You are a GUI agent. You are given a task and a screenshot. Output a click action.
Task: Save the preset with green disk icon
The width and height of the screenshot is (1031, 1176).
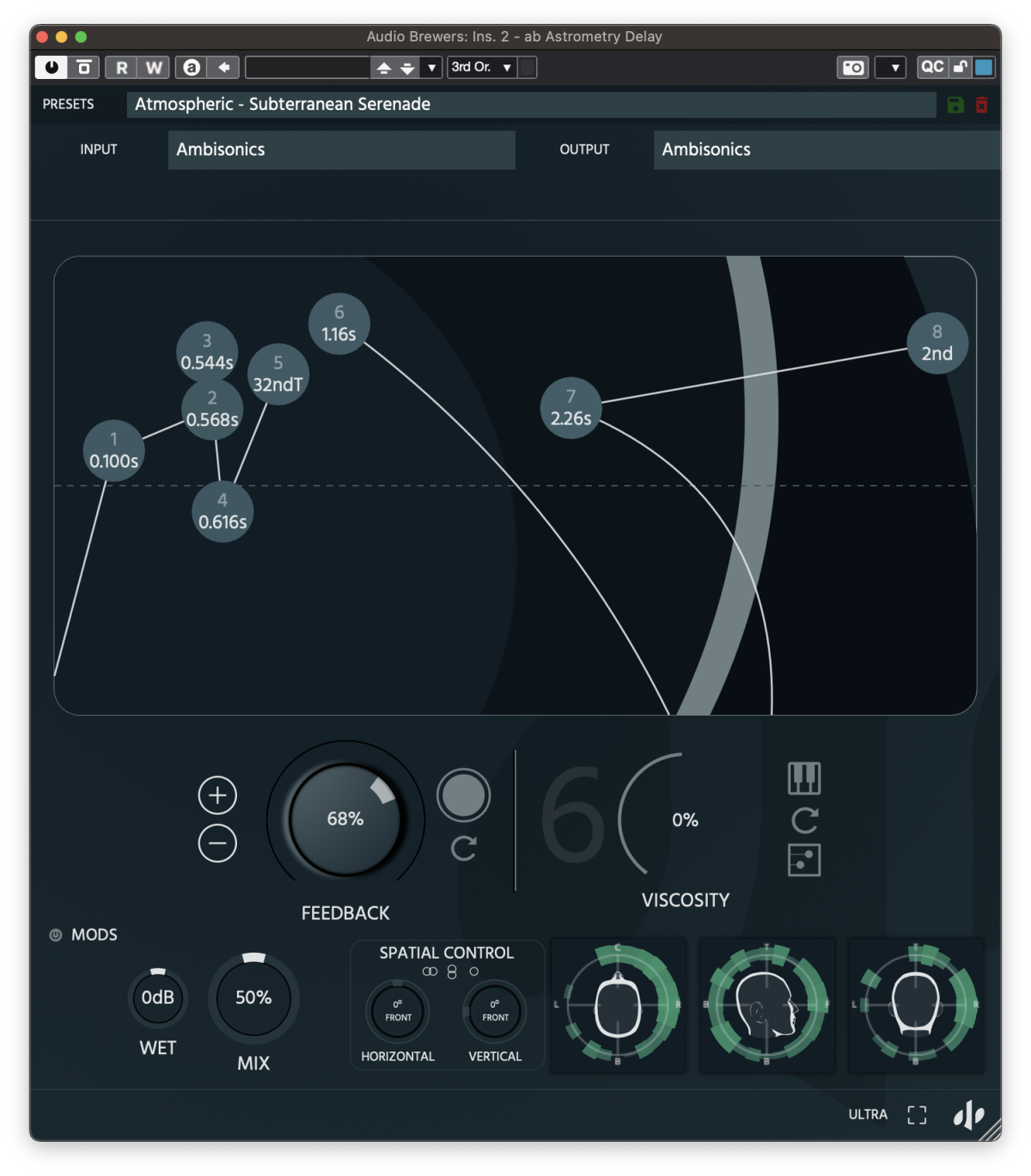click(x=955, y=105)
